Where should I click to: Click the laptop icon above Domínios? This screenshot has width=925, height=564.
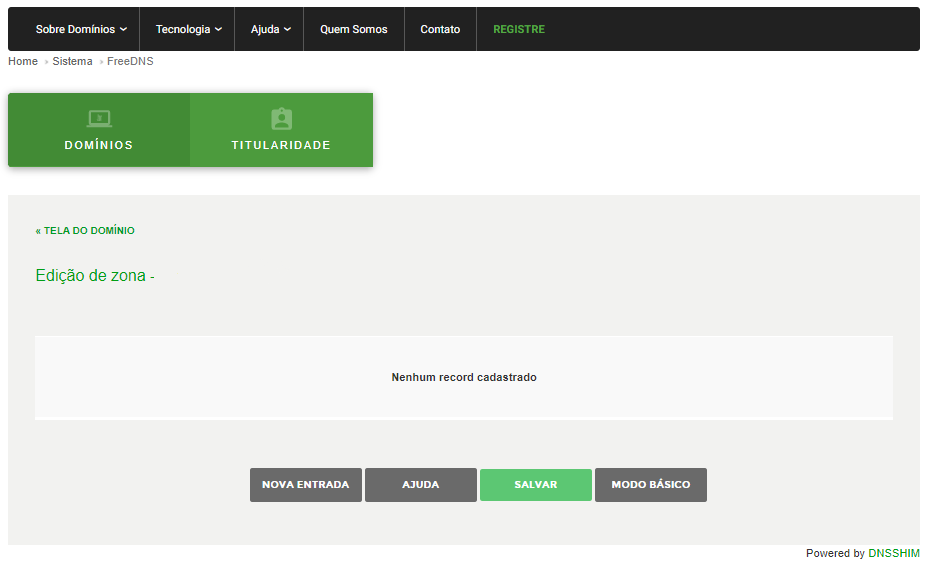(x=99, y=119)
